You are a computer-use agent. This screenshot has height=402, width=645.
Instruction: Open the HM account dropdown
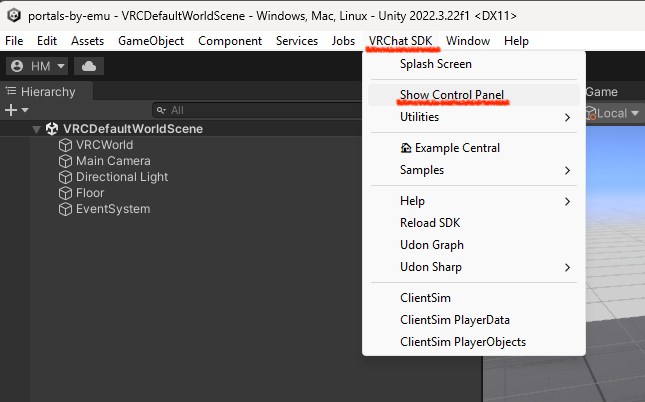[x=36, y=66]
